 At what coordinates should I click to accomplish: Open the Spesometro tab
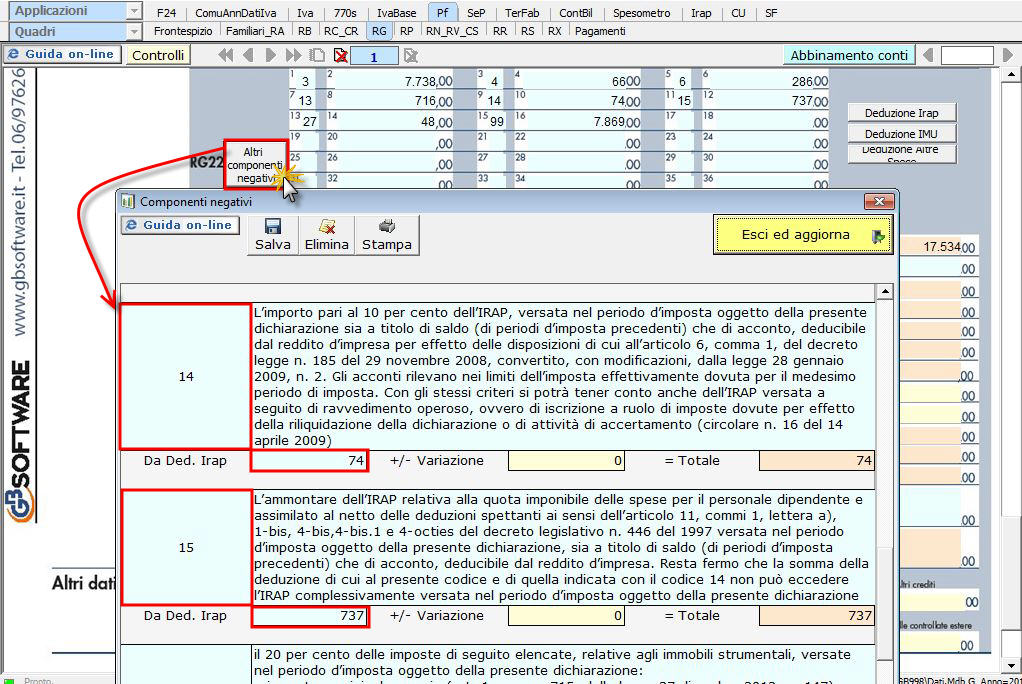click(x=642, y=12)
